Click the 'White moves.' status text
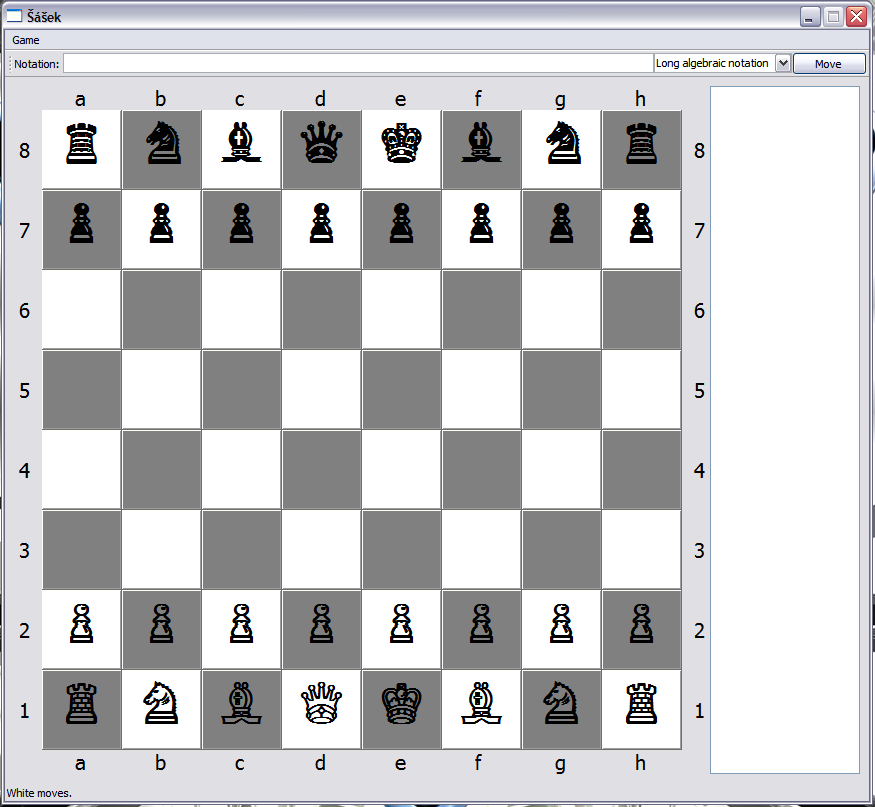 tap(39, 793)
